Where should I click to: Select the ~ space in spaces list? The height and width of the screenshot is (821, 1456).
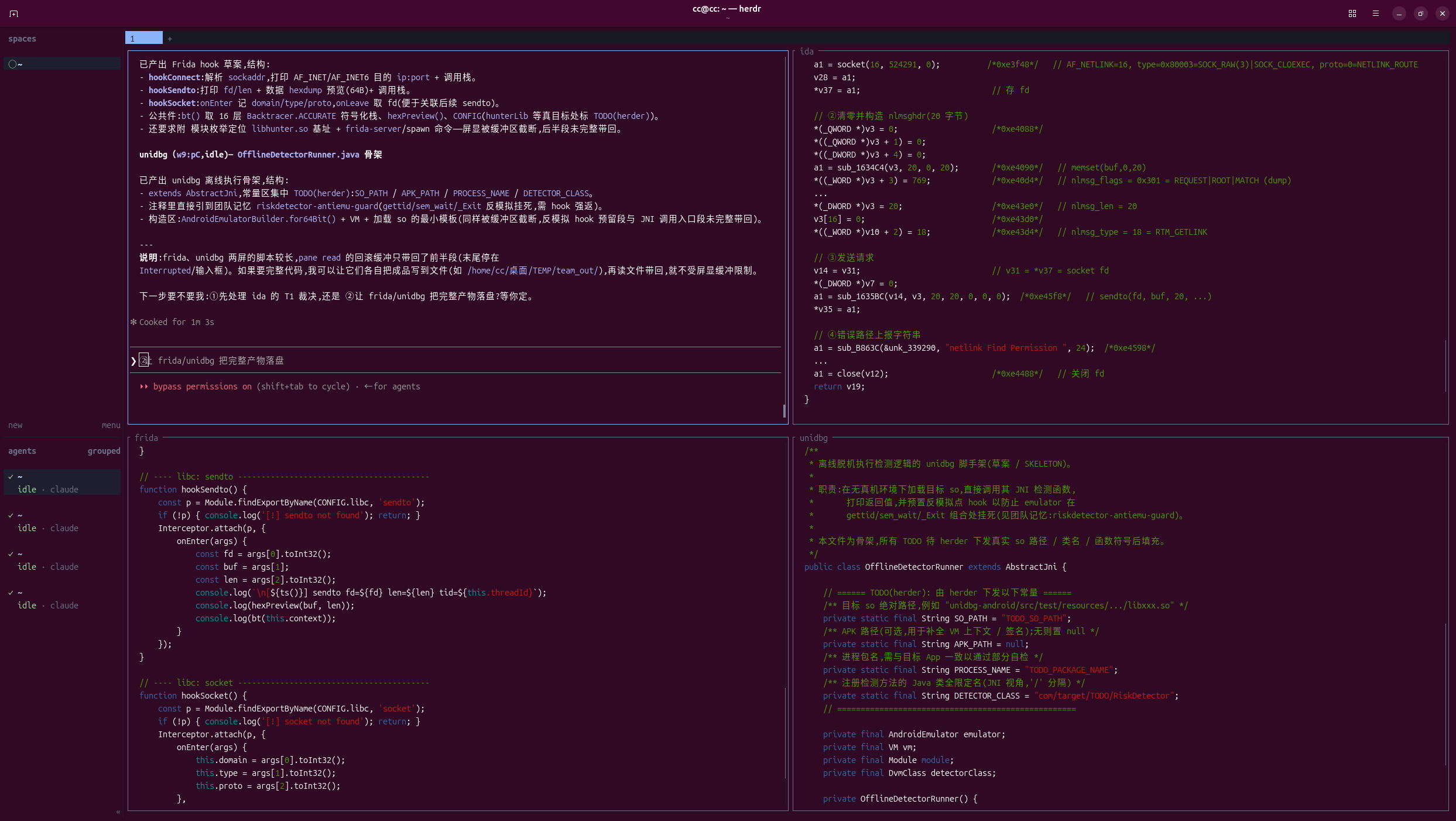coord(62,64)
